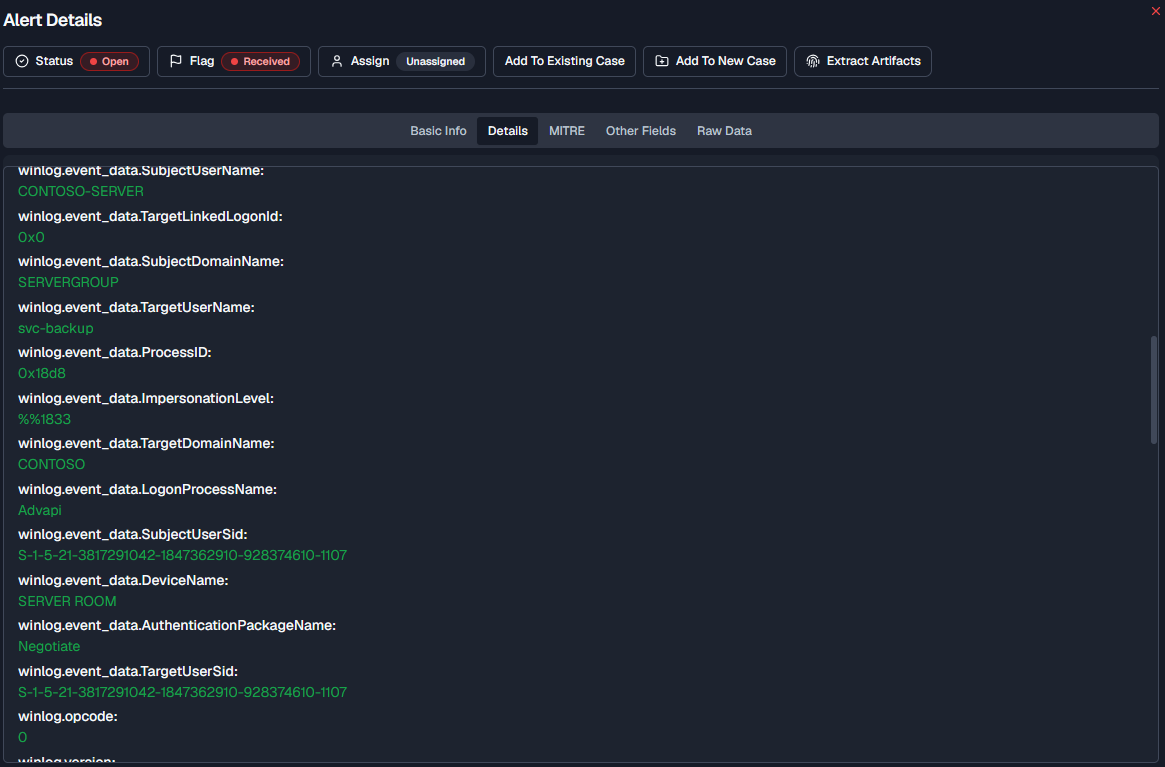This screenshot has height=767, width=1165.
Task: Click the Status checkmark circle icon
Action: pos(22,61)
